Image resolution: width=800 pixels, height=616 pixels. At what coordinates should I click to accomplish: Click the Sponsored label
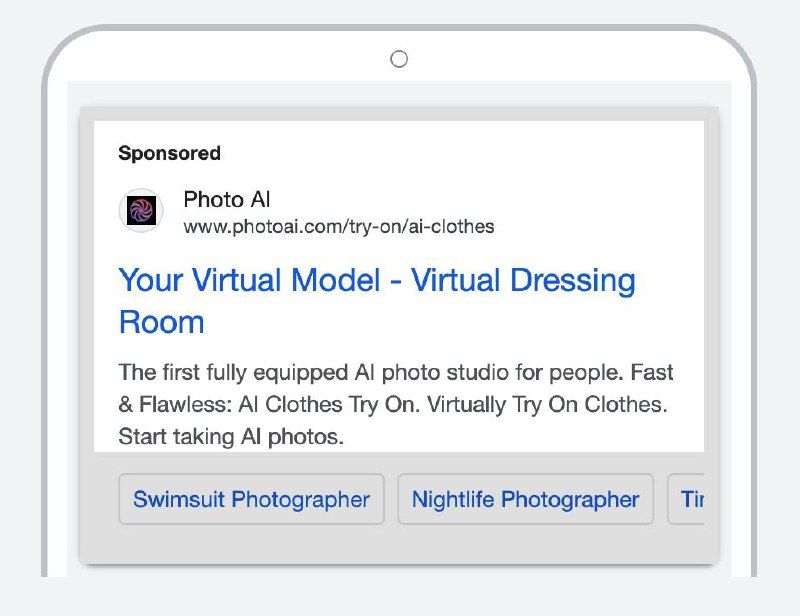tap(169, 153)
